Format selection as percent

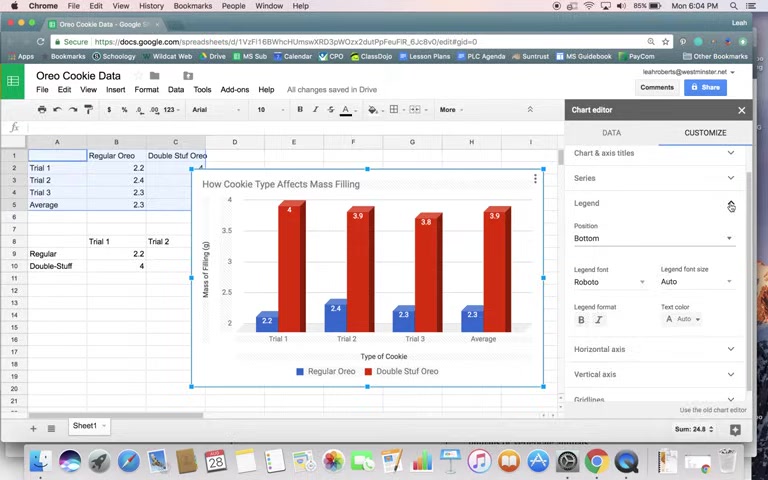click(124, 110)
